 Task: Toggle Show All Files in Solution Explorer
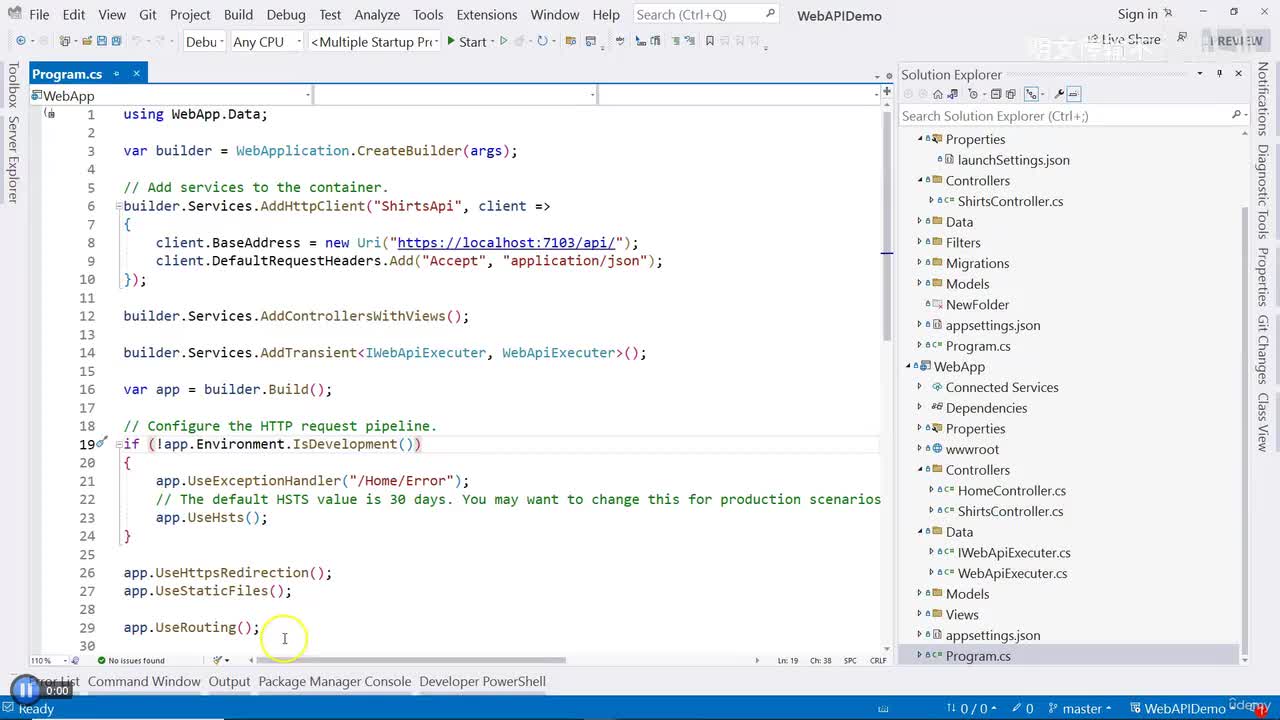1011,94
